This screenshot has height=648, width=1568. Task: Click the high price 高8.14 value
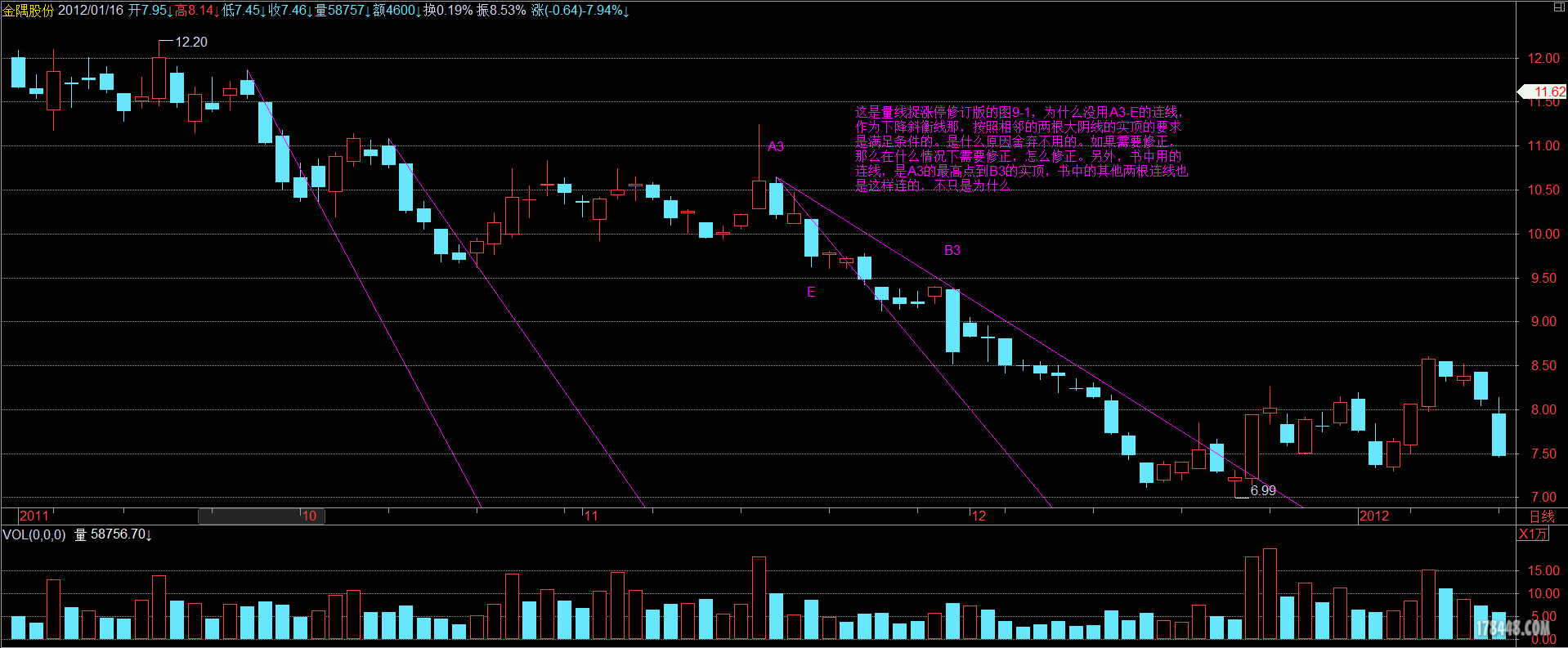[196, 11]
